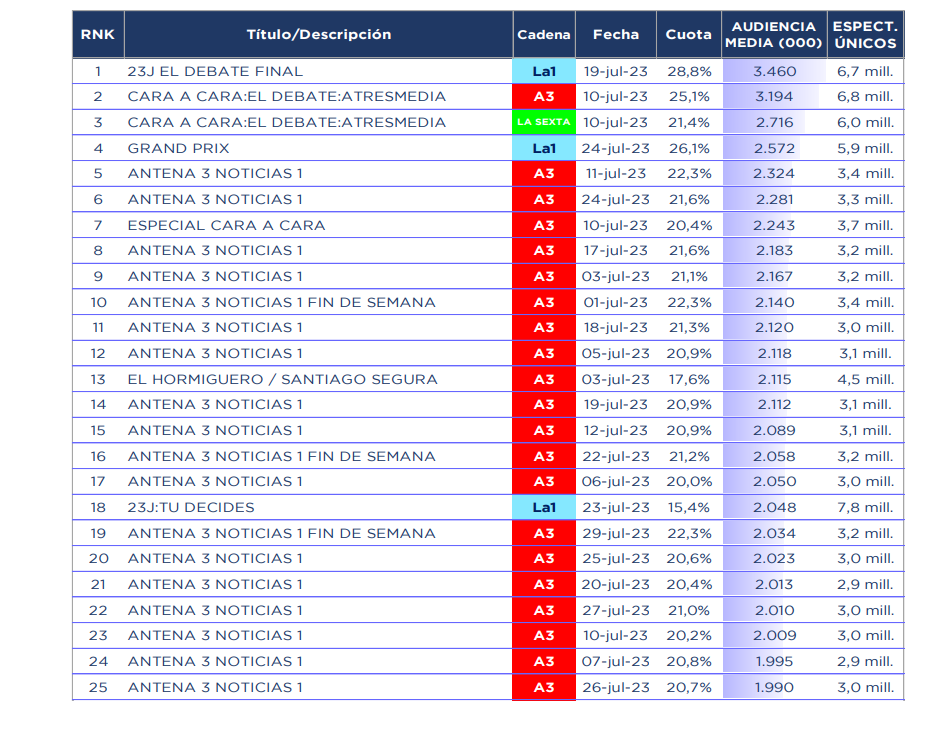
Task: Click the audience value 2.013
Action: coord(774,585)
